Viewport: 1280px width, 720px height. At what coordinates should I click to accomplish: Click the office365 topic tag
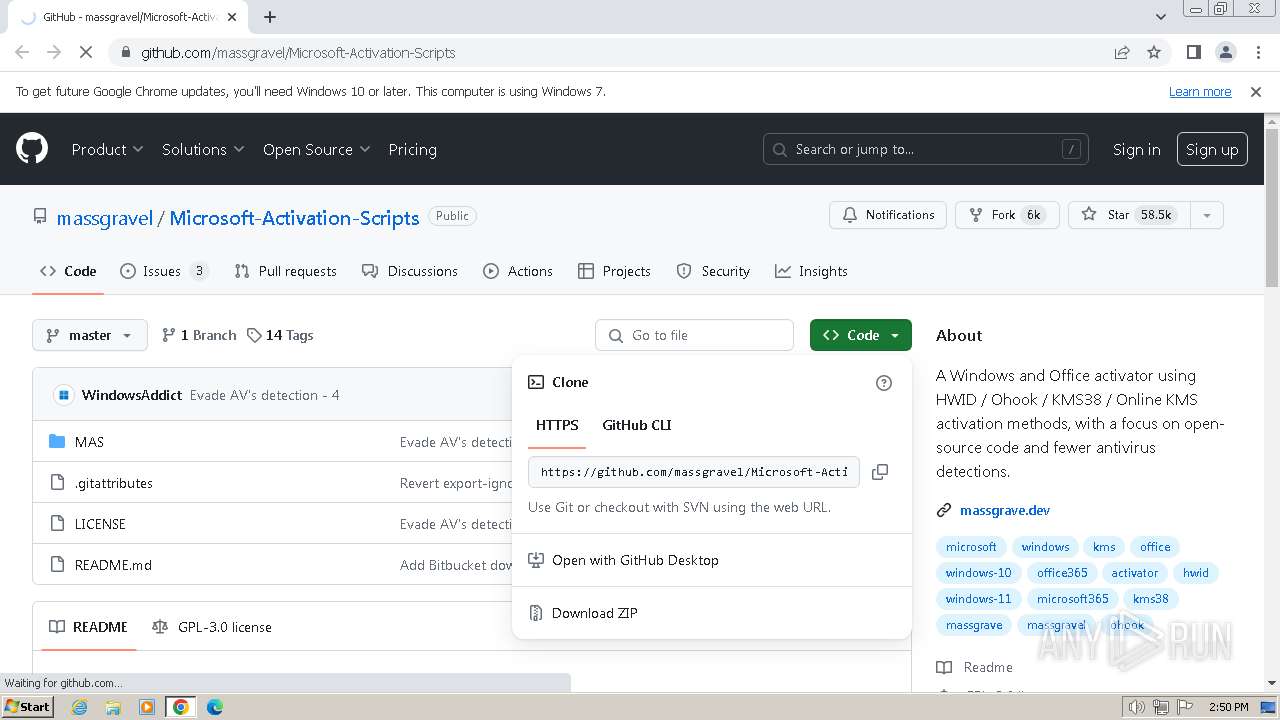click(1062, 573)
